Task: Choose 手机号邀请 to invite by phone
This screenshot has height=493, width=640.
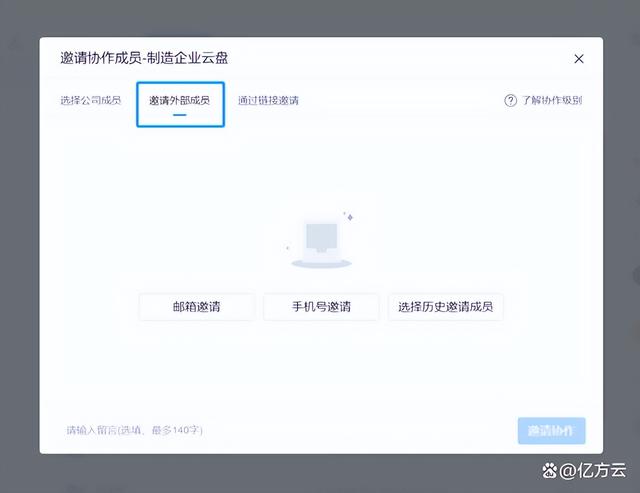Action: (x=321, y=307)
